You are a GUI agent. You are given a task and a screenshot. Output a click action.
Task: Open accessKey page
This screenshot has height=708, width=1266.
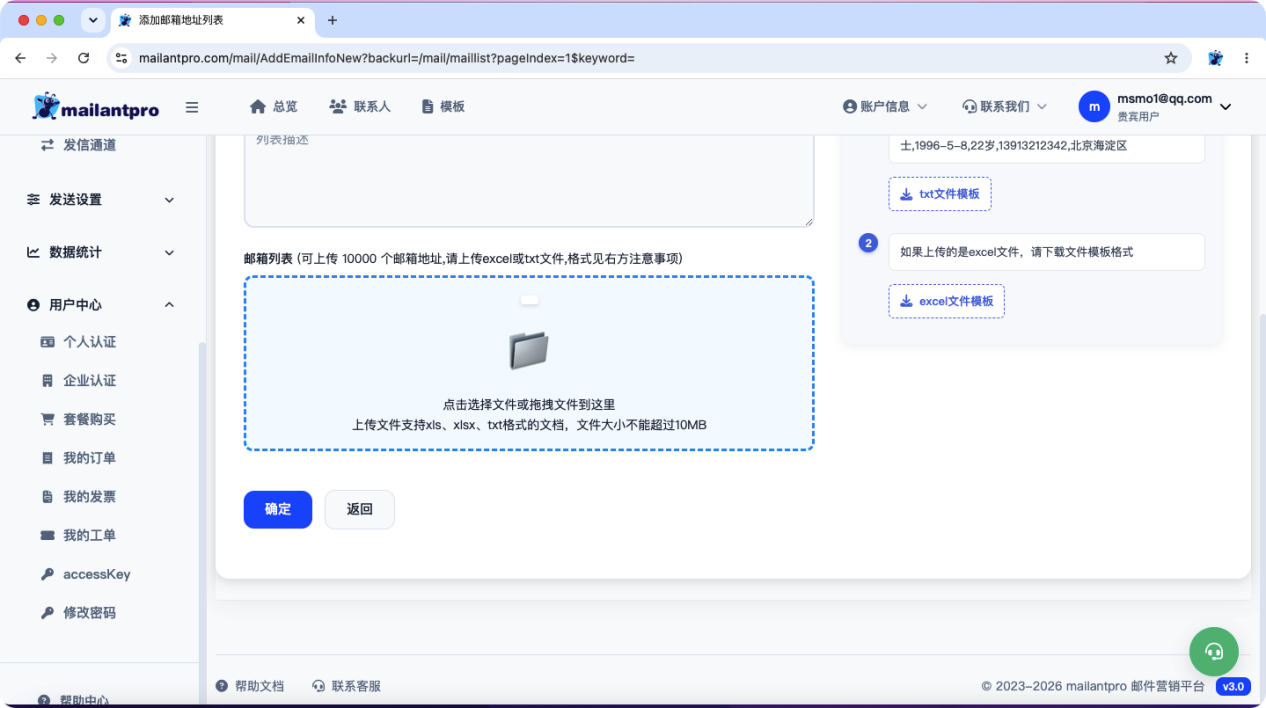click(96, 575)
